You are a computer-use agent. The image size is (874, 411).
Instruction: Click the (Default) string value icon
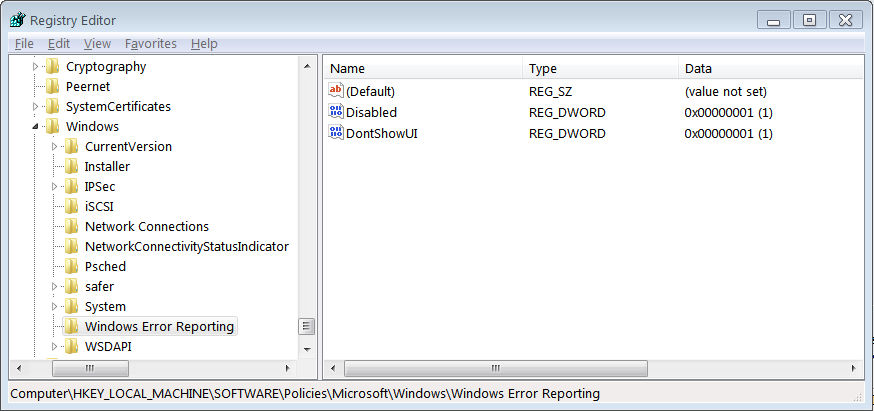coord(336,90)
